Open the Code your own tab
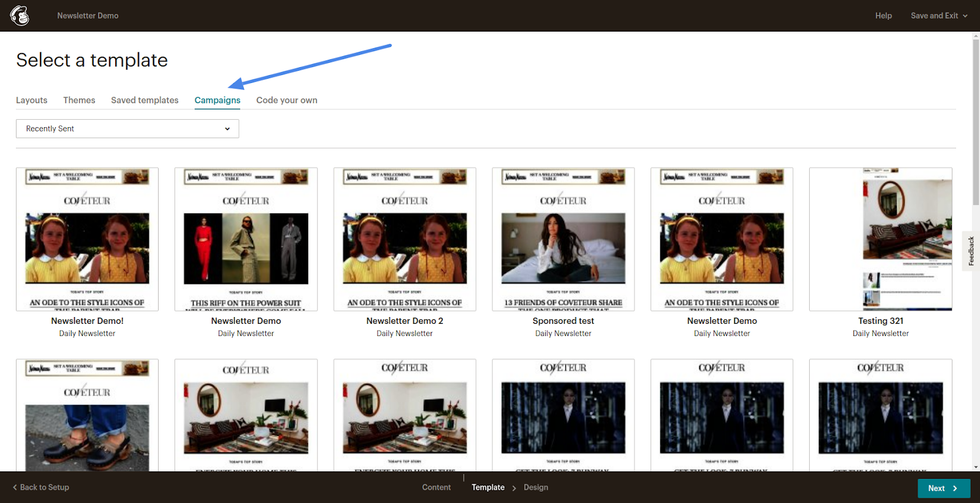 click(287, 100)
